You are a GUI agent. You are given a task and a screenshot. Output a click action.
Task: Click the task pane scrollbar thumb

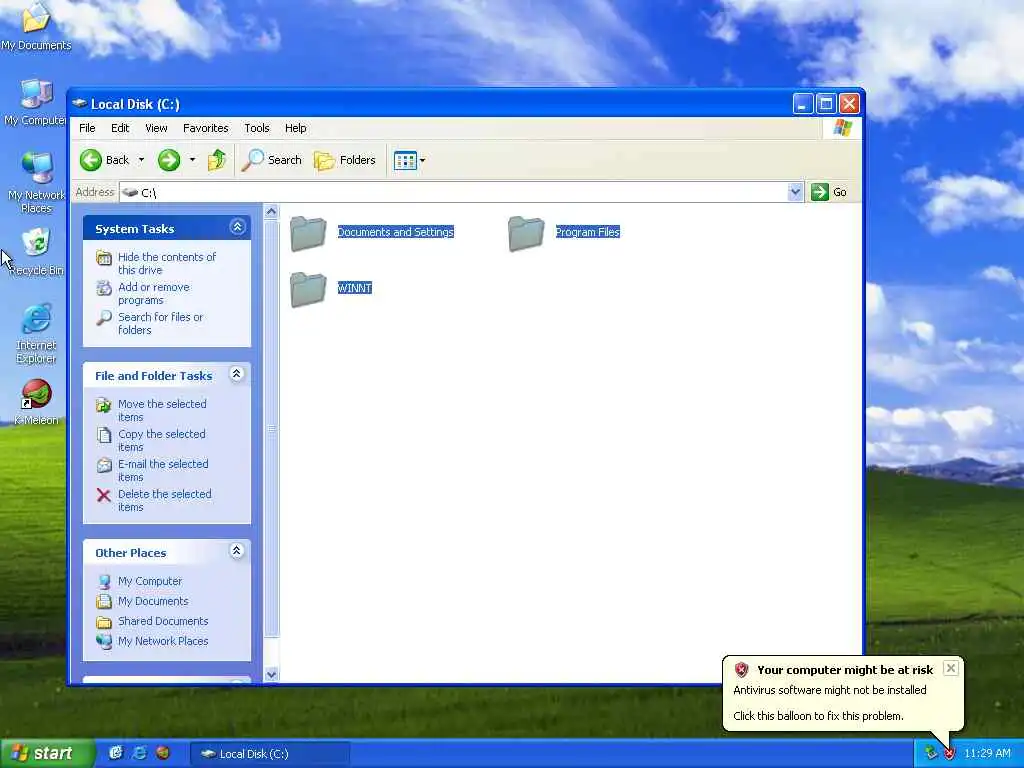271,428
